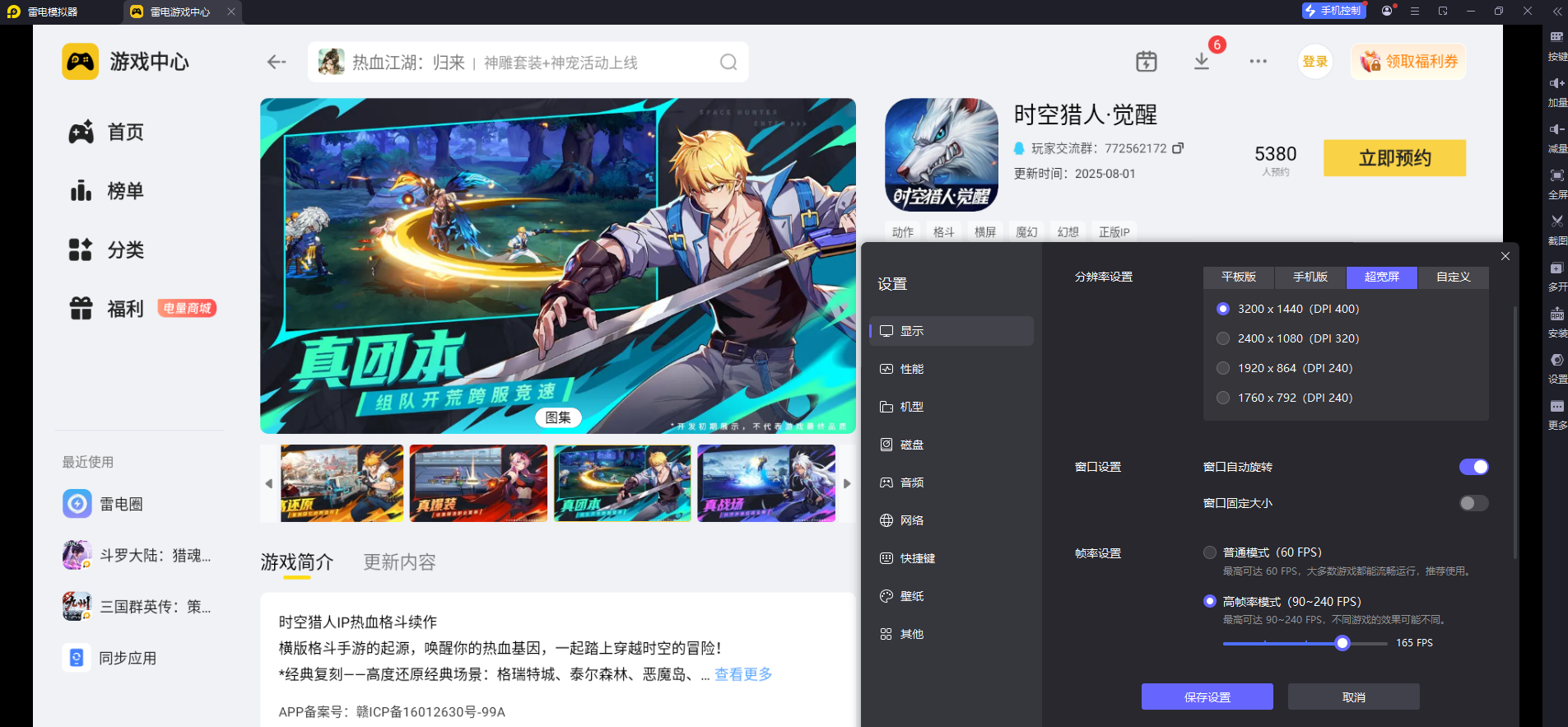
Task: Open 网络 network settings
Action: (x=952, y=520)
